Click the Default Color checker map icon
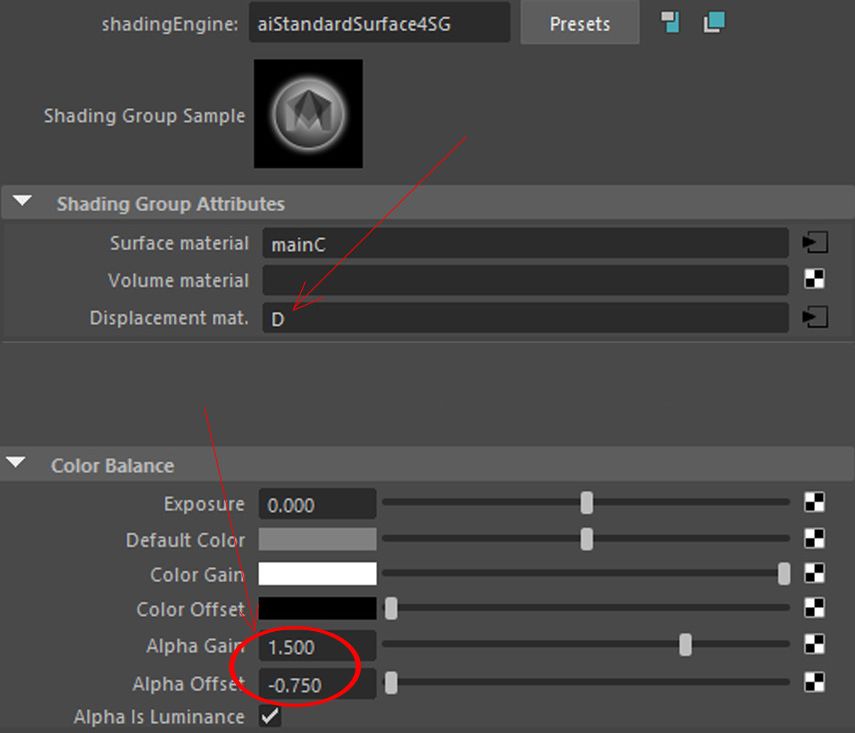The image size is (855, 733). 815,540
